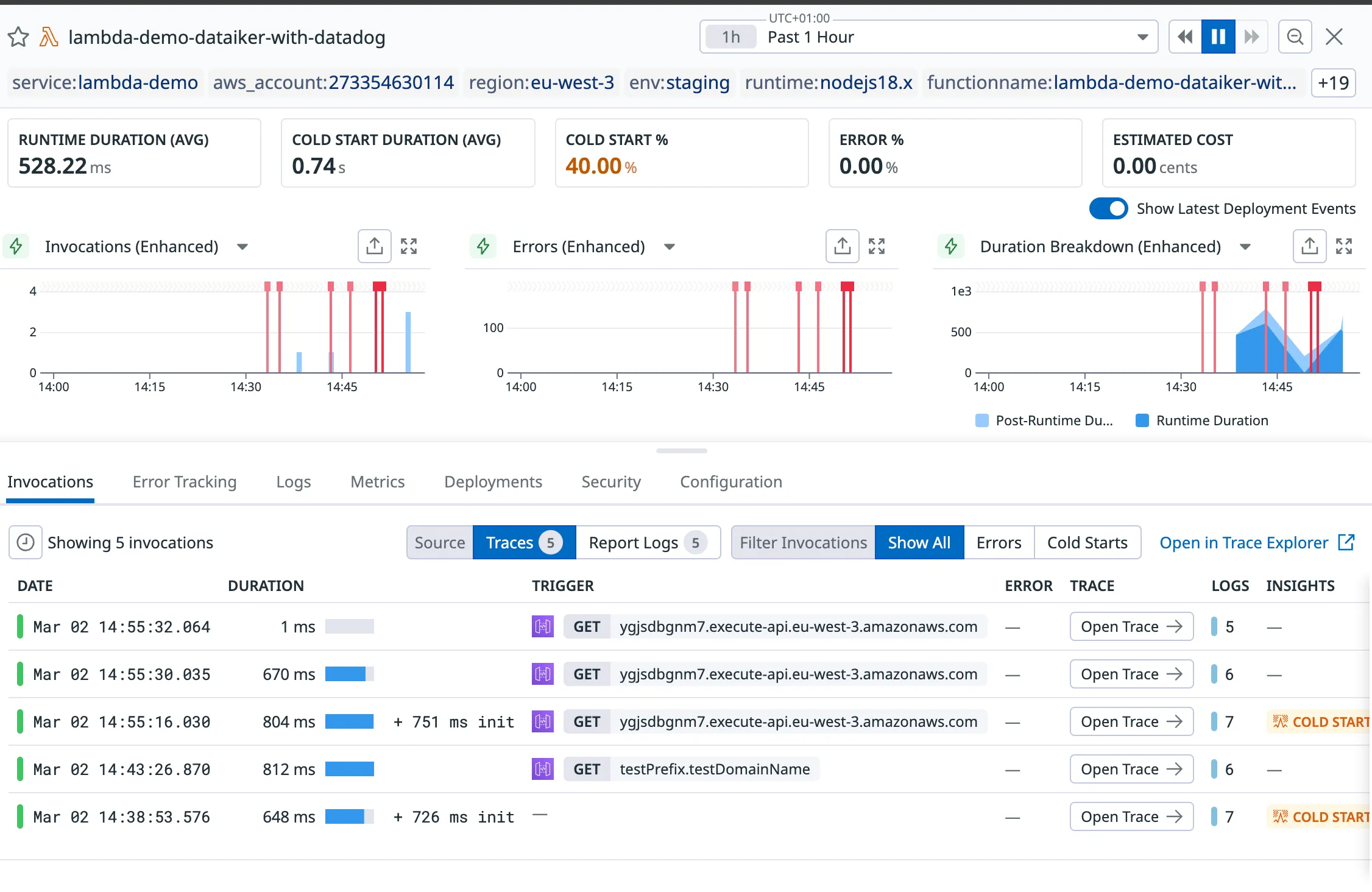This screenshot has height=892, width=1372.
Task: Open the Configuration tab
Action: click(x=730, y=482)
